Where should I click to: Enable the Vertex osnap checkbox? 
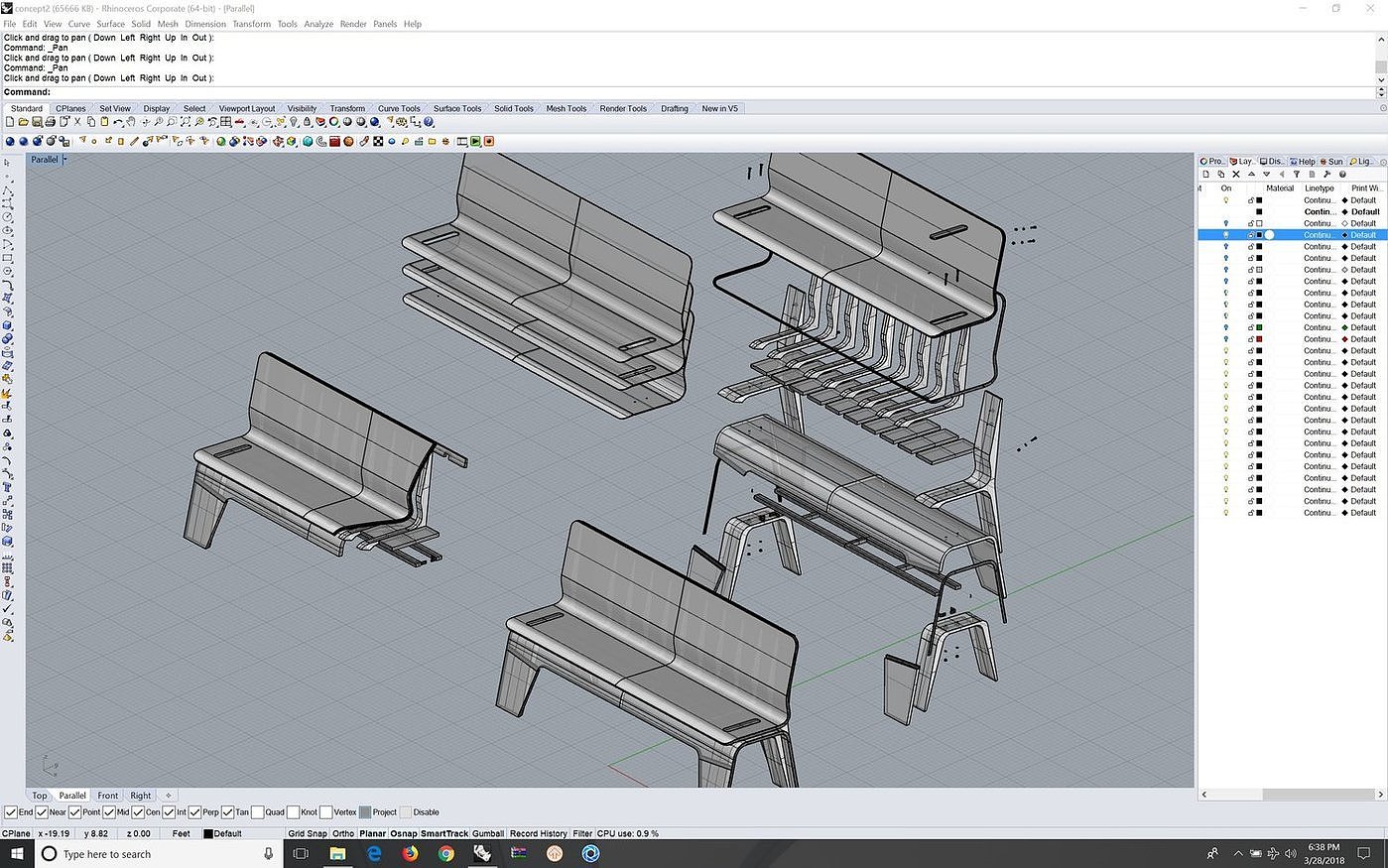click(325, 812)
